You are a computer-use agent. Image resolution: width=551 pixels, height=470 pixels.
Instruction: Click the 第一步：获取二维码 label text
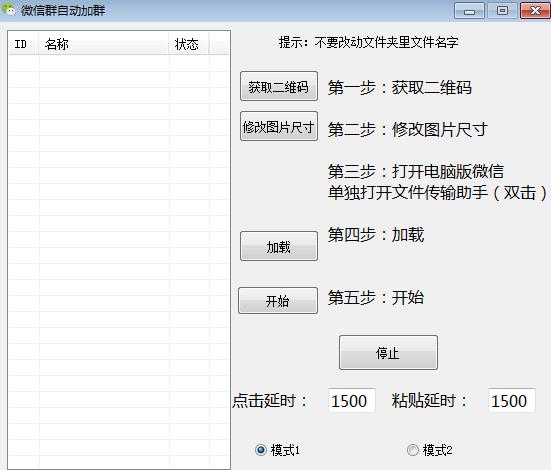pos(400,88)
